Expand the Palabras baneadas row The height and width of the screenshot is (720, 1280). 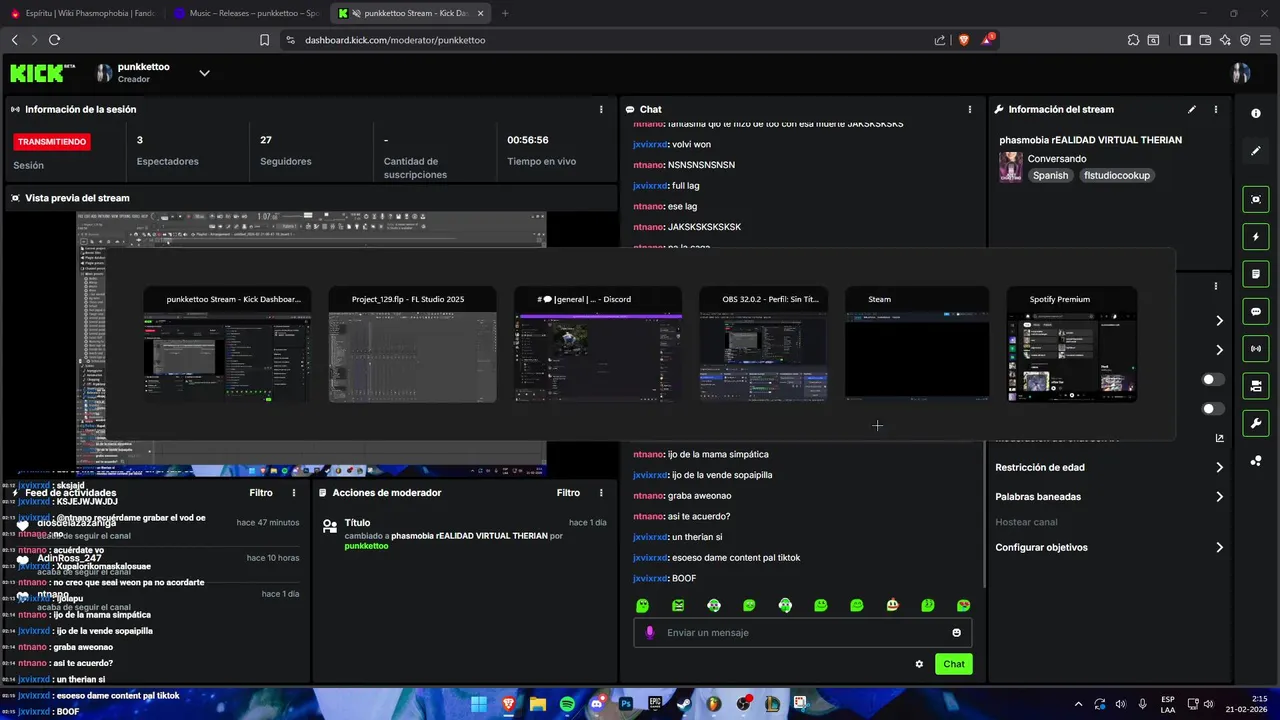click(x=1108, y=497)
